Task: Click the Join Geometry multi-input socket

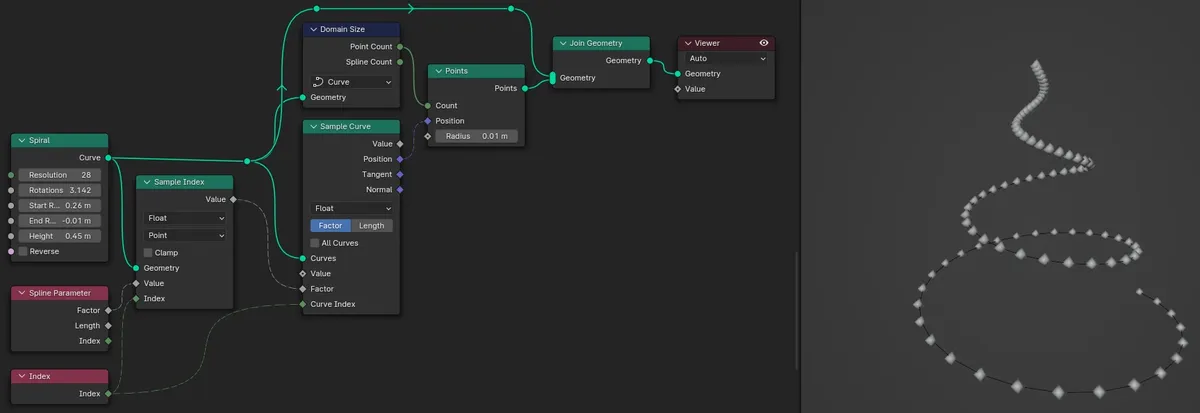Action: (552, 78)
